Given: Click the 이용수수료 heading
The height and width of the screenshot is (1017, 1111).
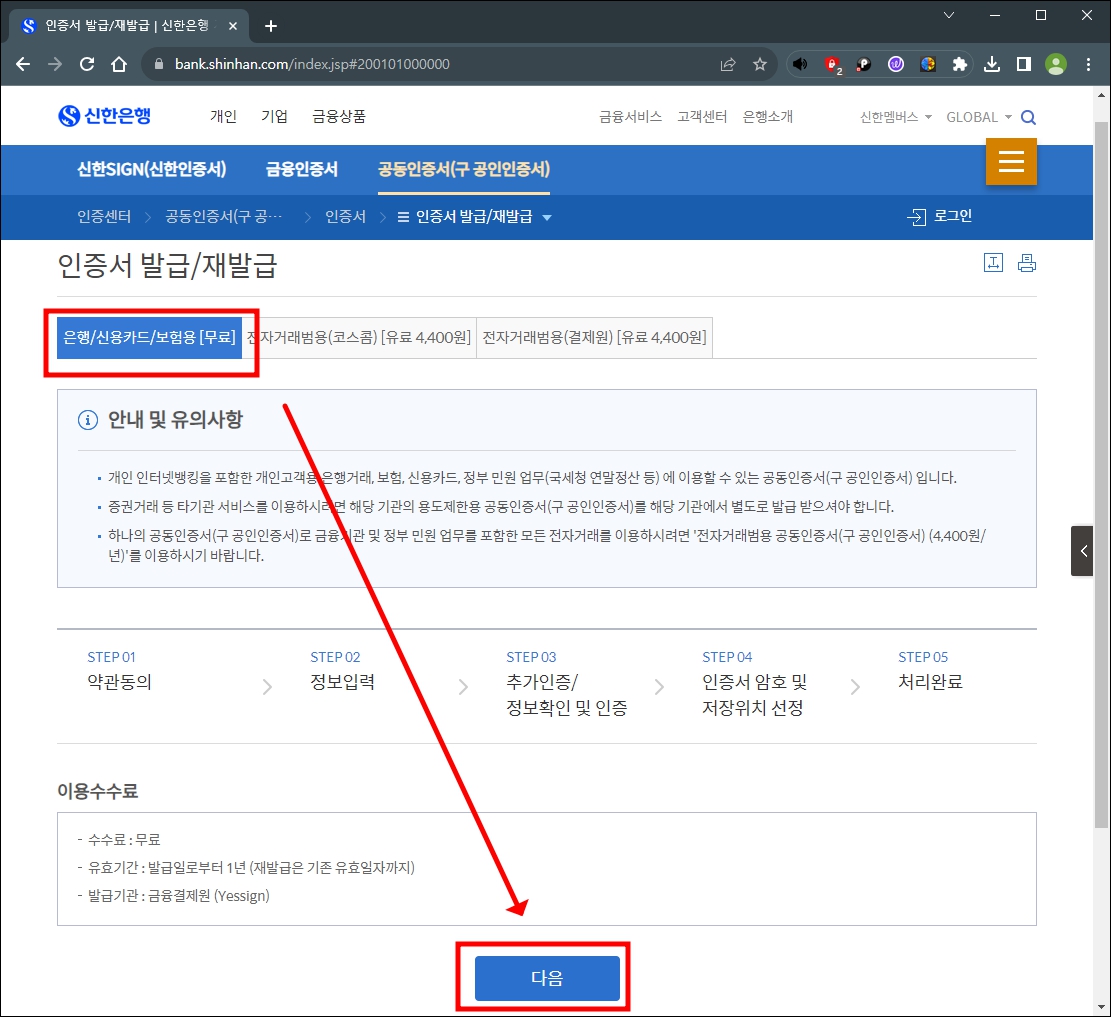Looking at the screenshot, I should tap(98, 791).
